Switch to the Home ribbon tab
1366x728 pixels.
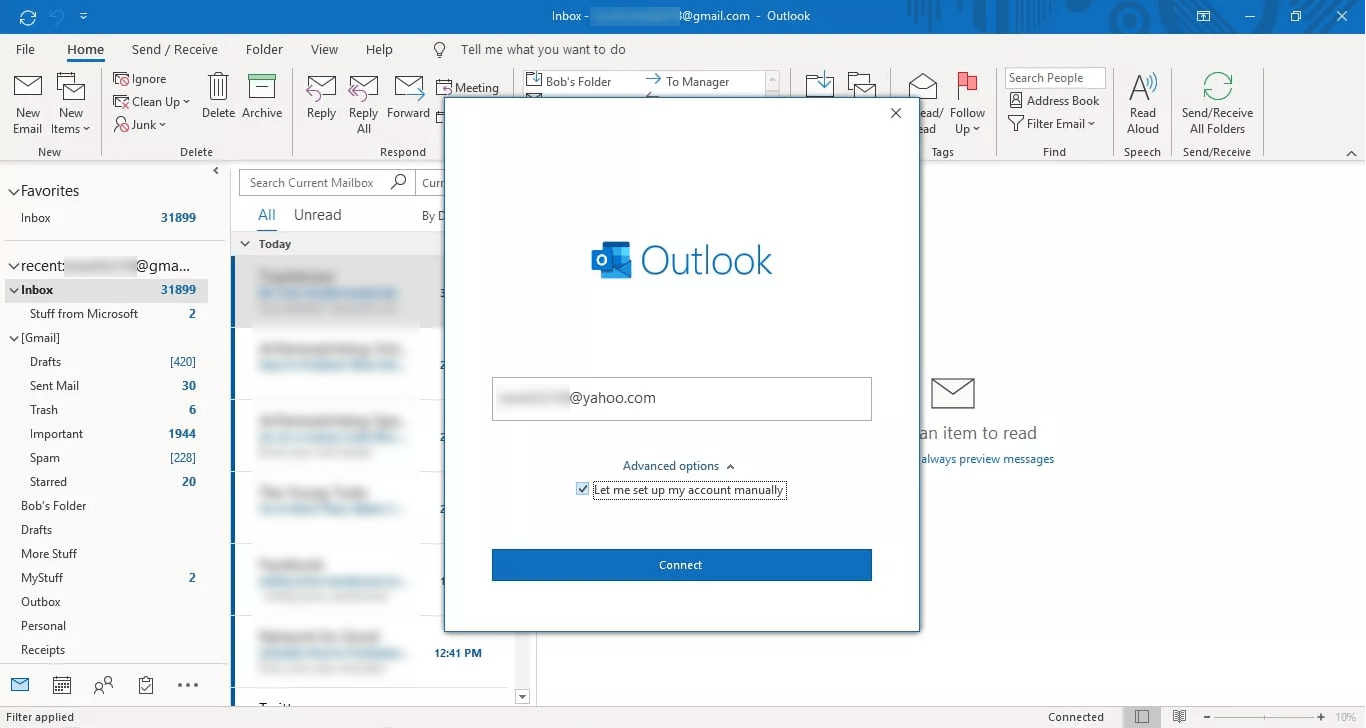tap(86, 50)
